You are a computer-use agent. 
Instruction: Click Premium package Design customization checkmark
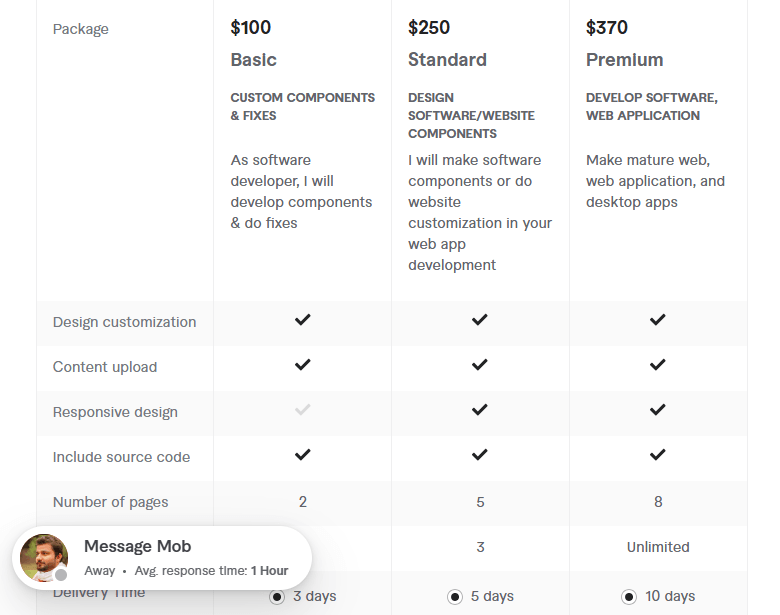[x=657, y=320]
